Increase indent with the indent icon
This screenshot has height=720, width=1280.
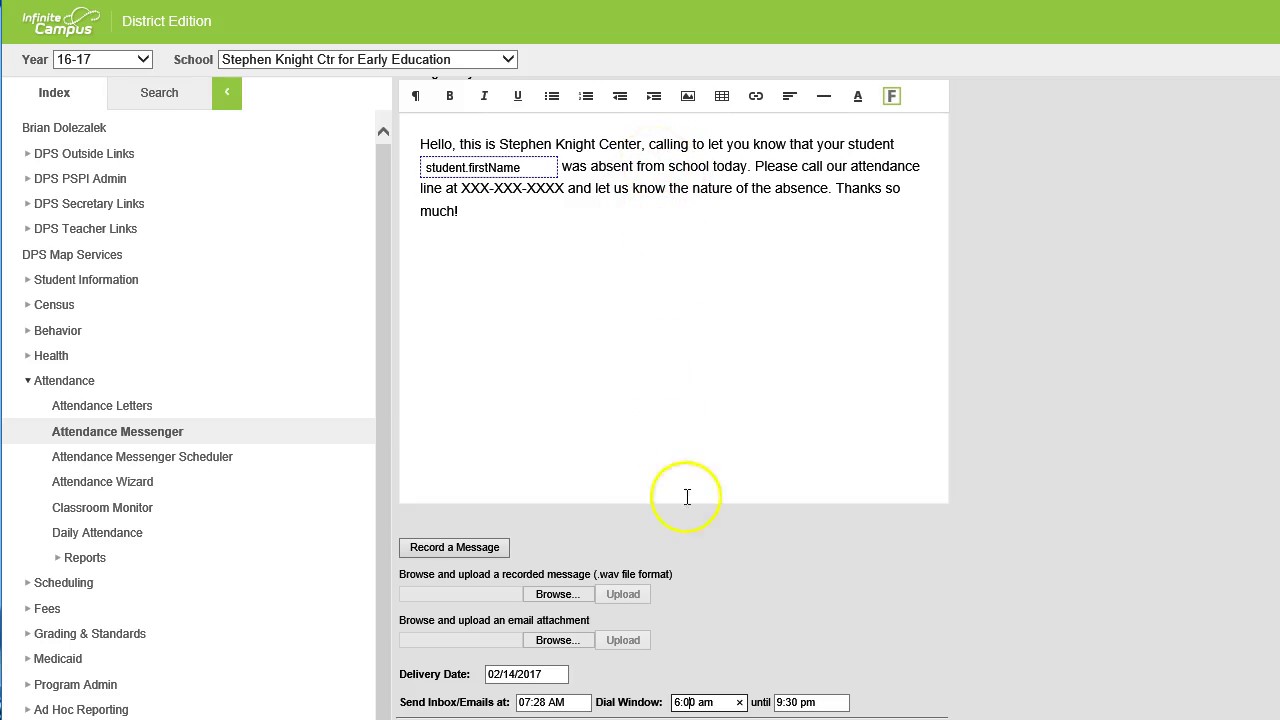coord(654,96)
